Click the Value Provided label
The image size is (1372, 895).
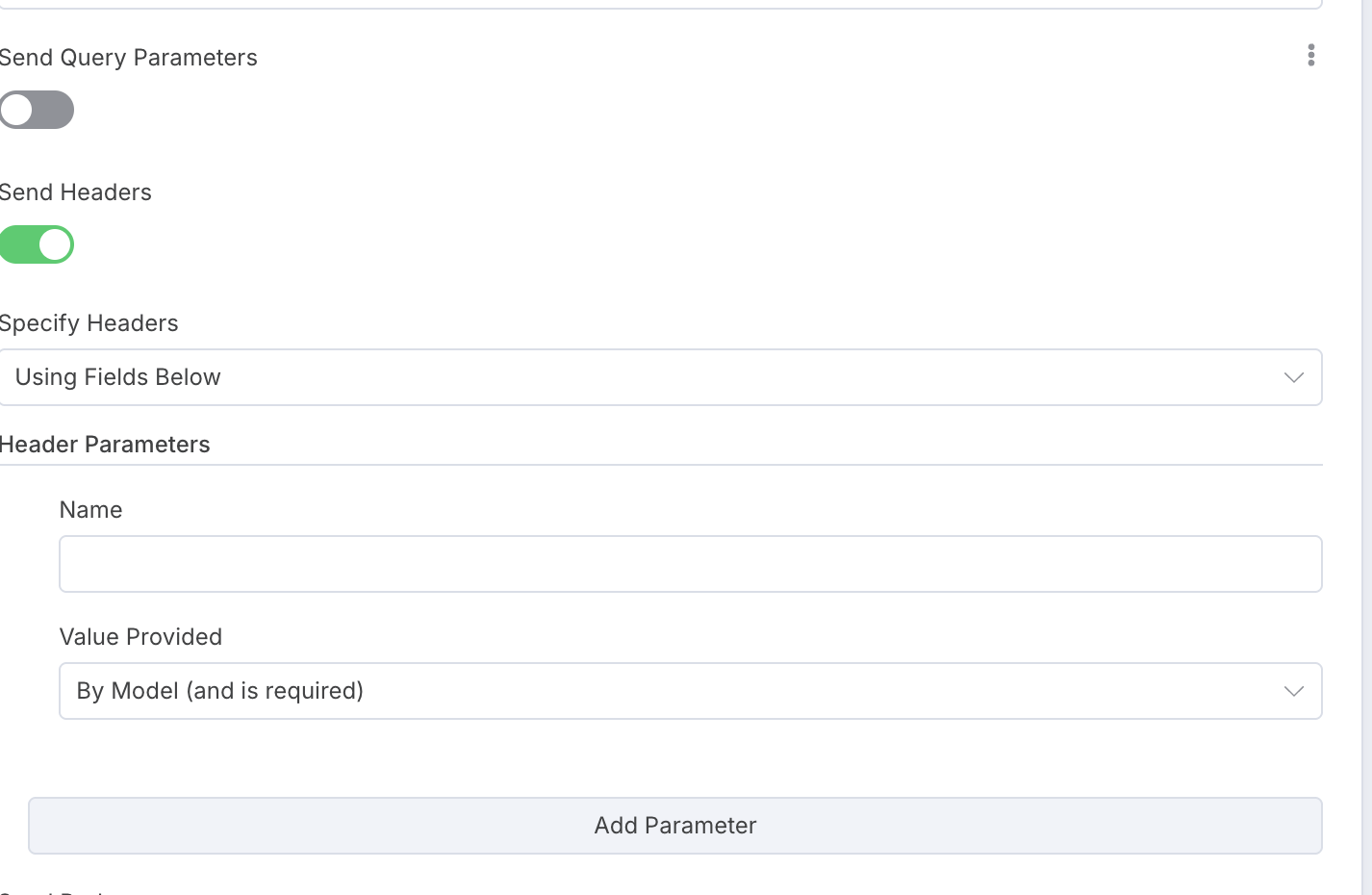140,637
